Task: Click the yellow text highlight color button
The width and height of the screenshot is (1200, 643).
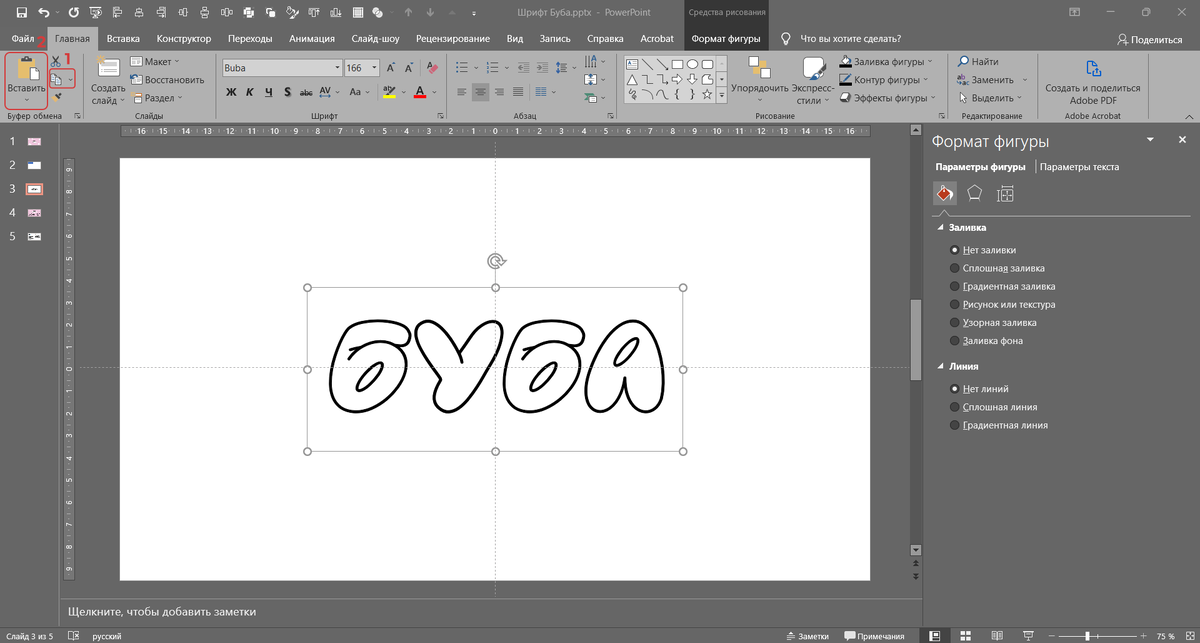Action: [388, 92]
